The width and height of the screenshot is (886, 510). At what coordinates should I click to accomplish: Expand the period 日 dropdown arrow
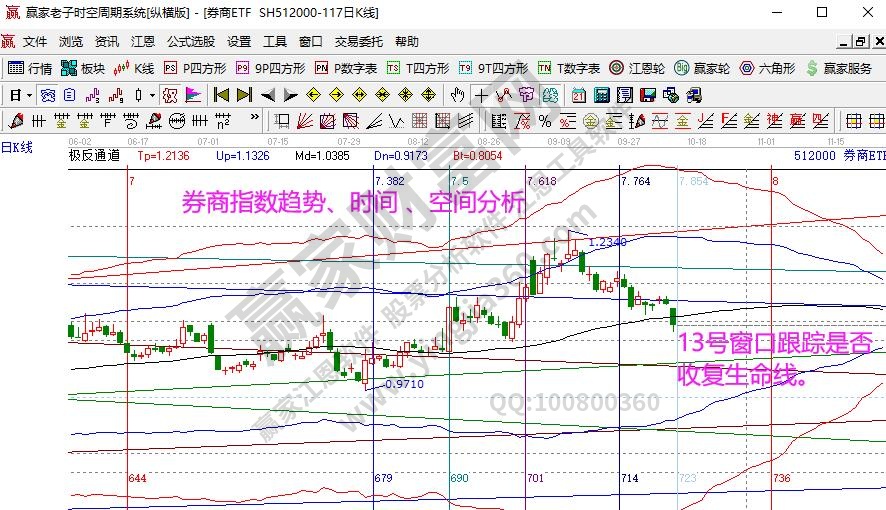click(x=29, y=95)
